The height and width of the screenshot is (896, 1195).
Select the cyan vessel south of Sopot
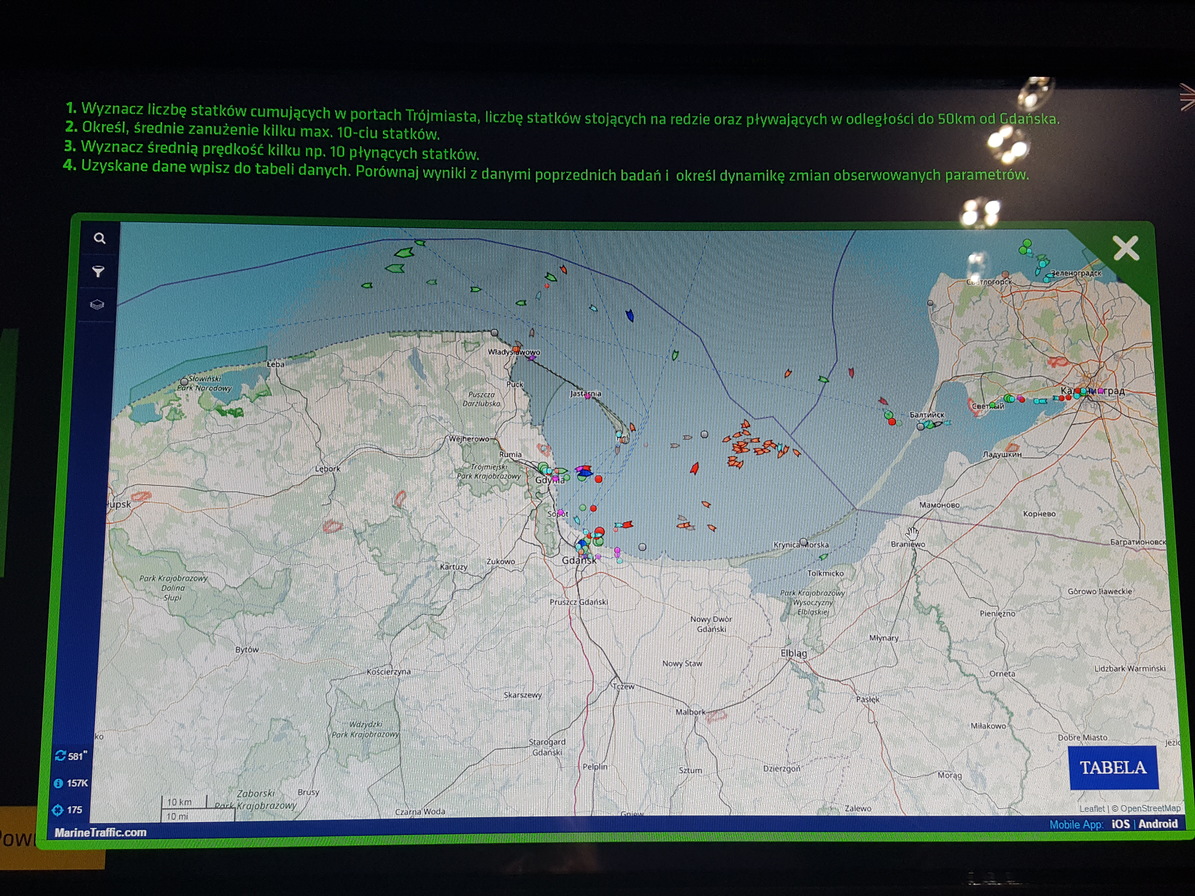[577, 521]
